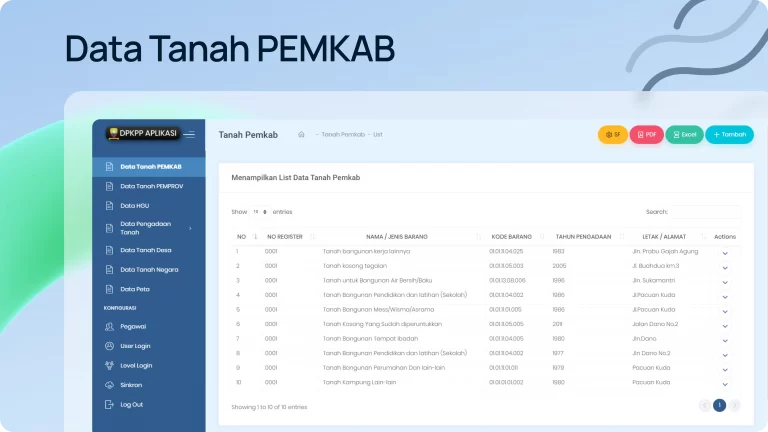The width and height of the screenshot is (768, 432).
Task: Open User Login settings item
Action: (x=149, y=346)
